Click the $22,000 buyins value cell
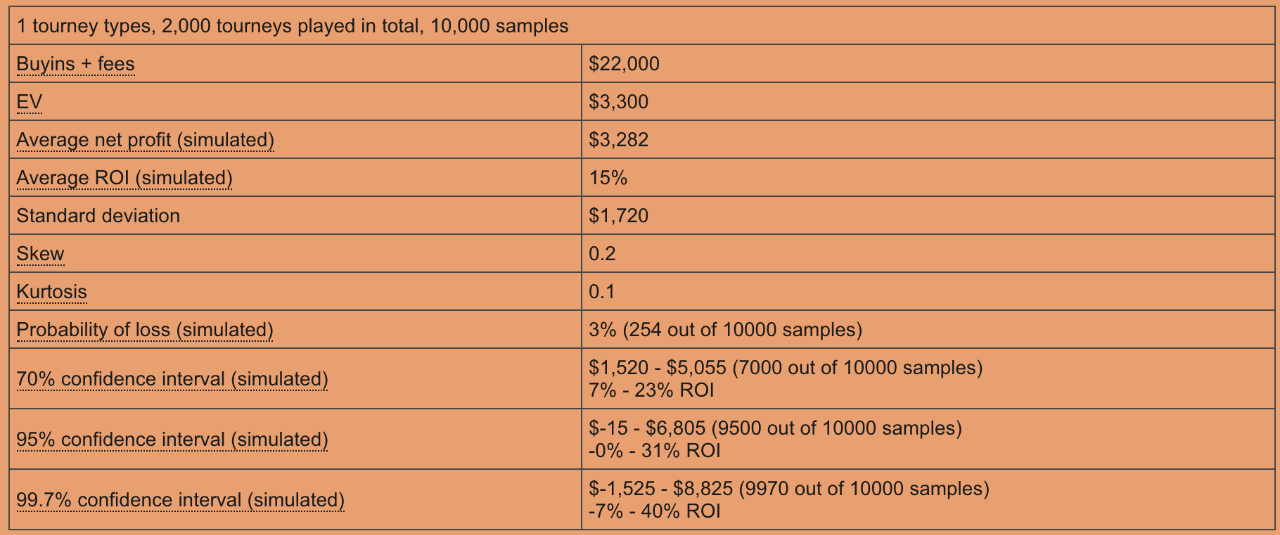The height and width of the screenshot is (535, 1280). pyautogui.click(x=624, y=64)
